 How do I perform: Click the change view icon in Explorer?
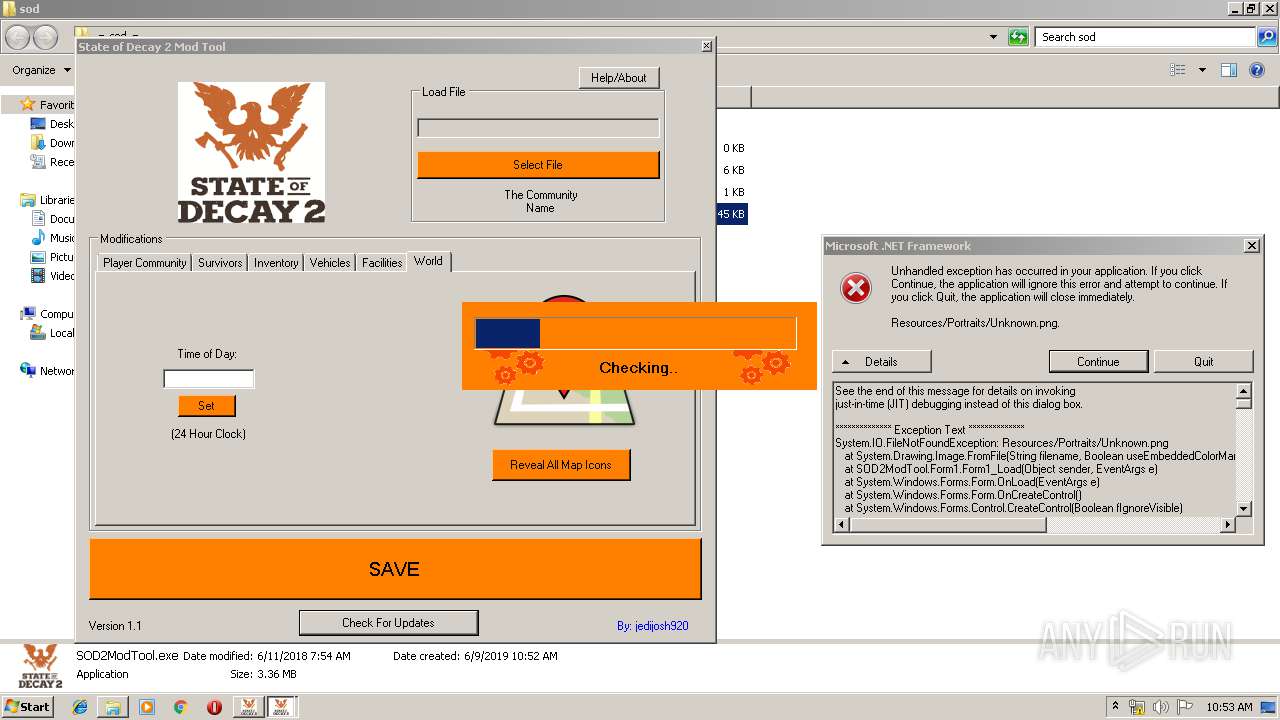pyautogui.click(x=1178, y=70)
